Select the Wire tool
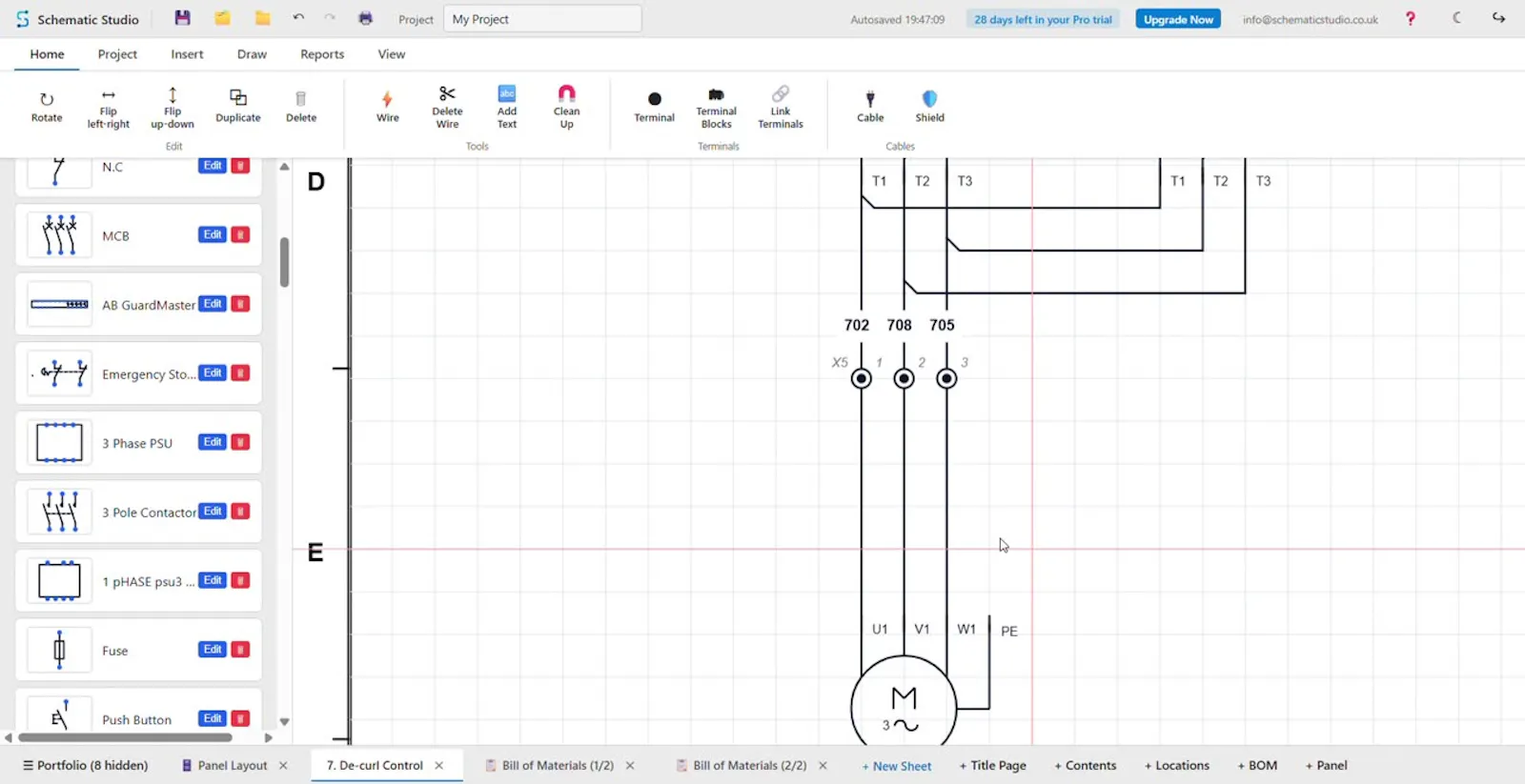Image resolution: width=1525 pixels, height=784 pixels. tap(387, 107)
